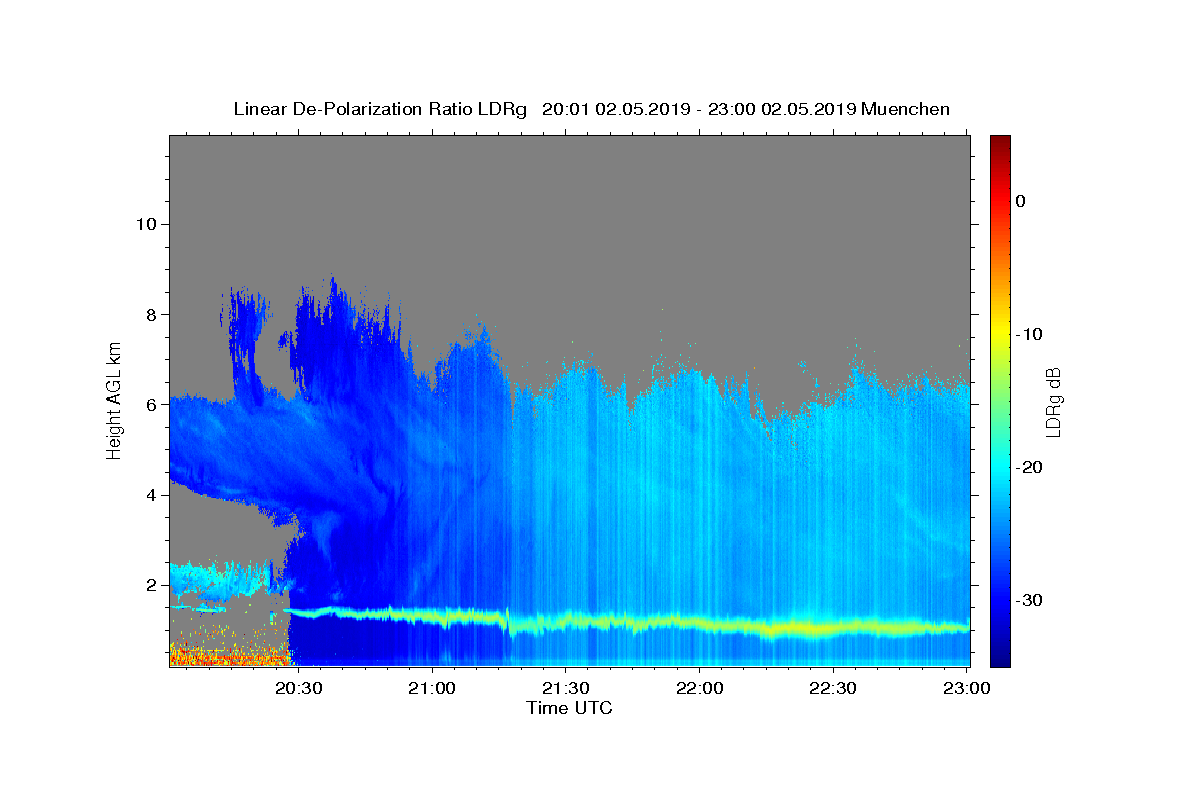
Task: Click the height tick label 2
Action: (x=150, y=585)
